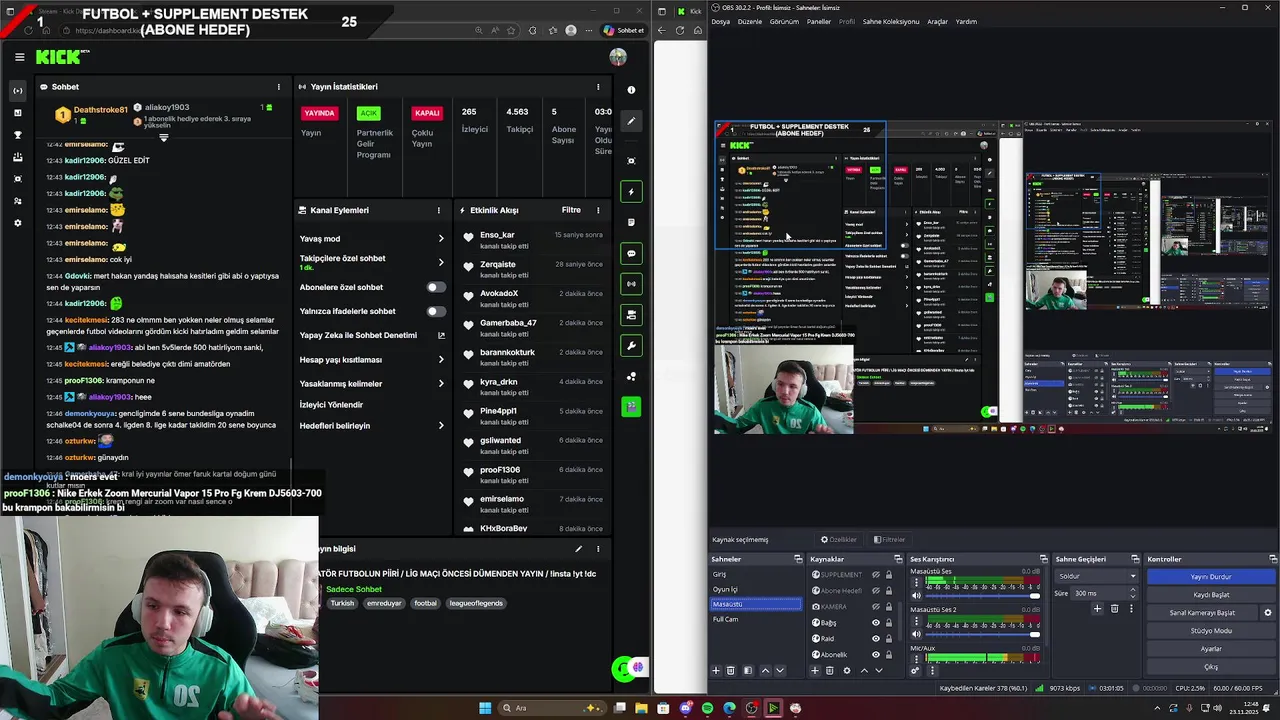Collapse the leaderboard with the down arrow
1280x720 pixels.
(163, 138)
